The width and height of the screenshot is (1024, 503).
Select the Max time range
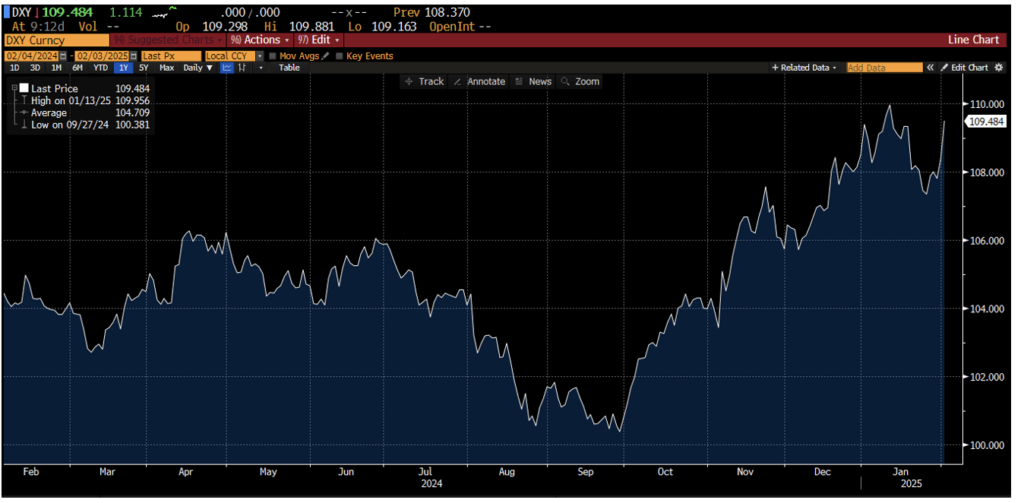click(167, 67)
